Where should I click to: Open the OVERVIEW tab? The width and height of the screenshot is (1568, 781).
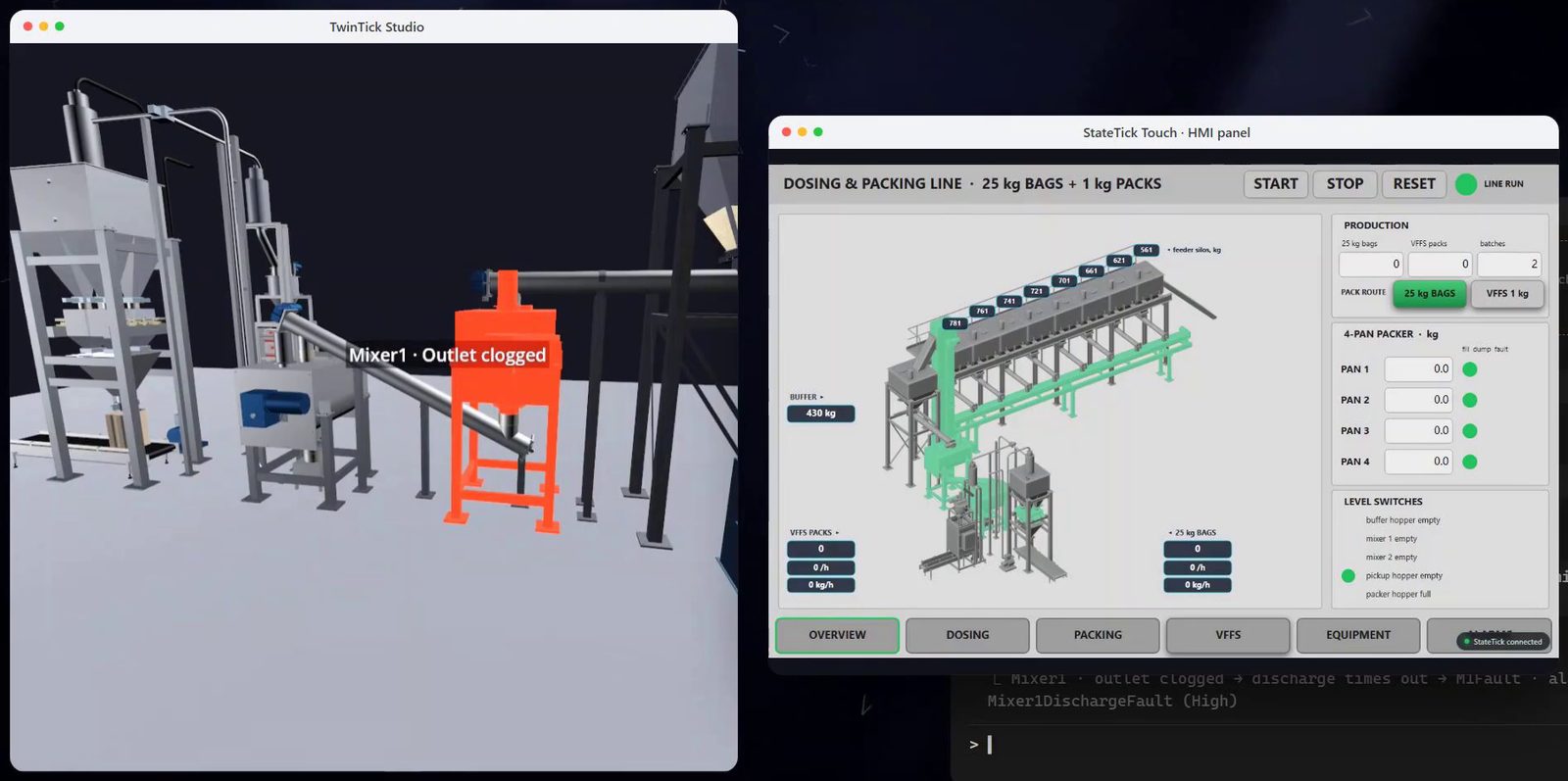click(837, 635)
